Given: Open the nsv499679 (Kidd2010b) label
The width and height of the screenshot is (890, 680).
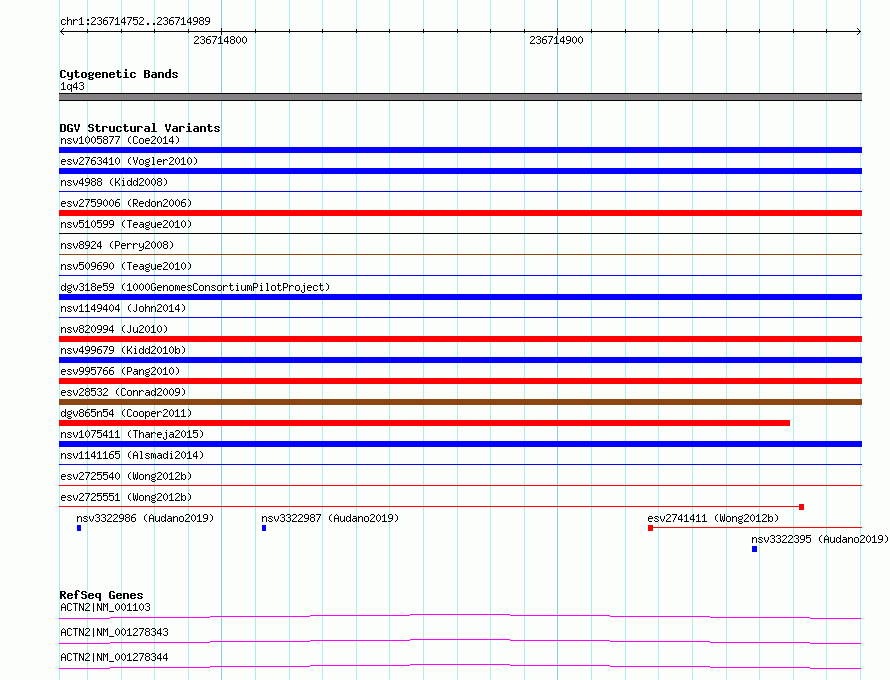Looking at the screenshot, I should click(123, 350).
